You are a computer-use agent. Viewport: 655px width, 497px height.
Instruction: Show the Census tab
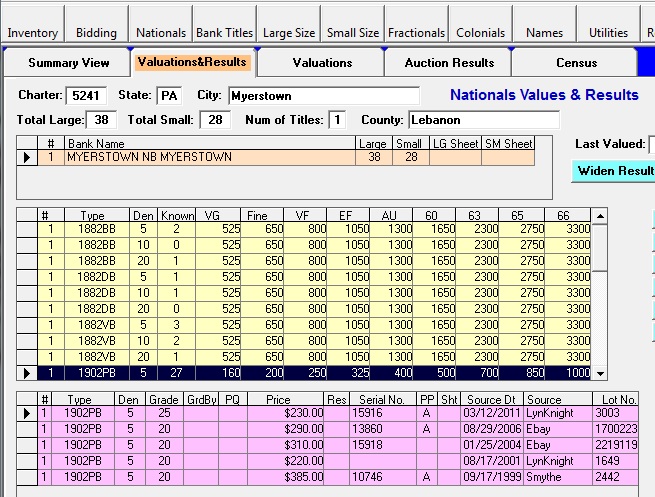pos(576,62)
